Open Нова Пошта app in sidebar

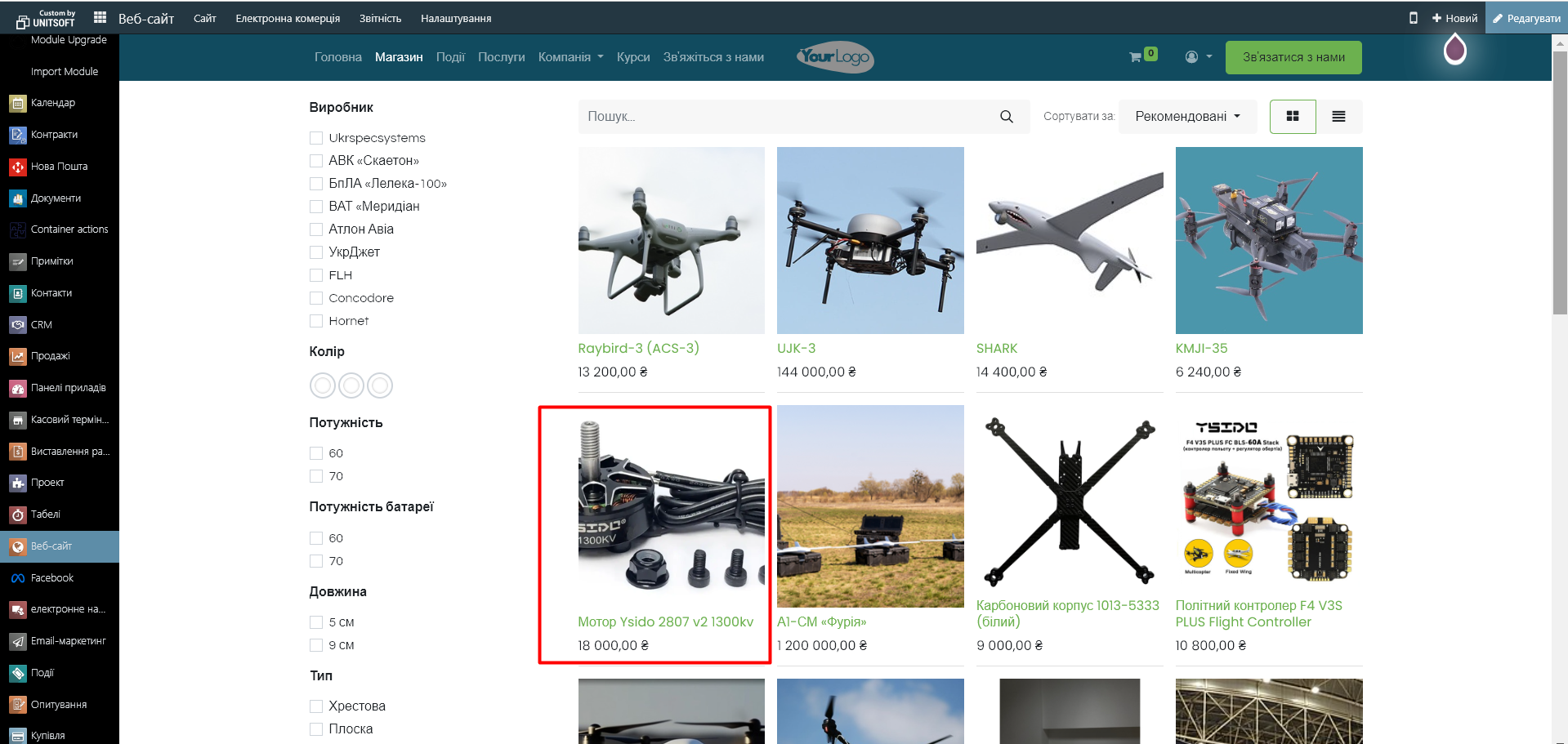point(59,167)
